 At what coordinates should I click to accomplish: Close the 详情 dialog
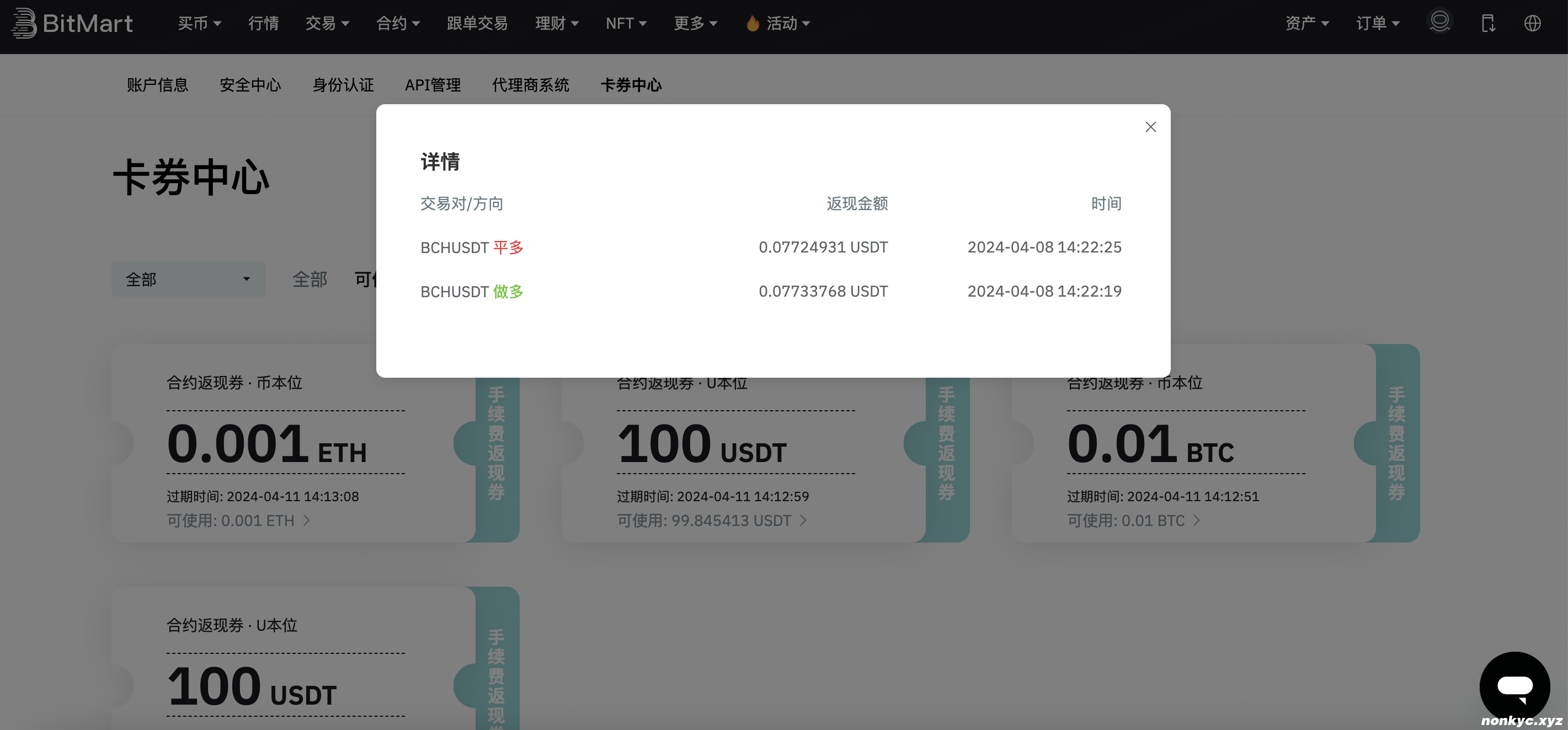coord(1150,126)
